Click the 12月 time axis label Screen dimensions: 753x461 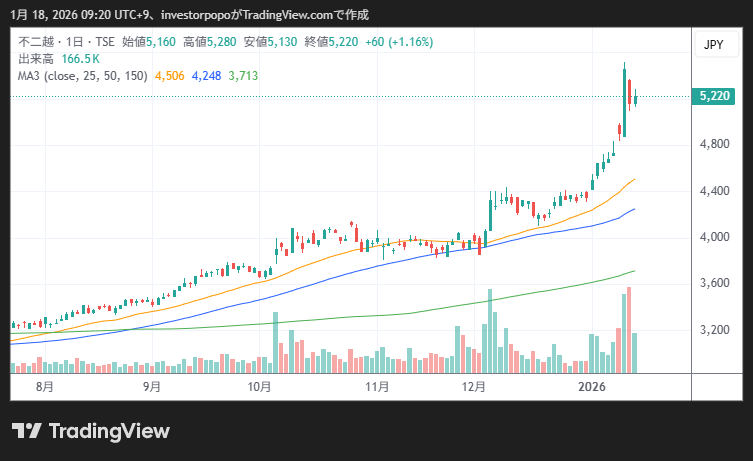pos(474,386)
